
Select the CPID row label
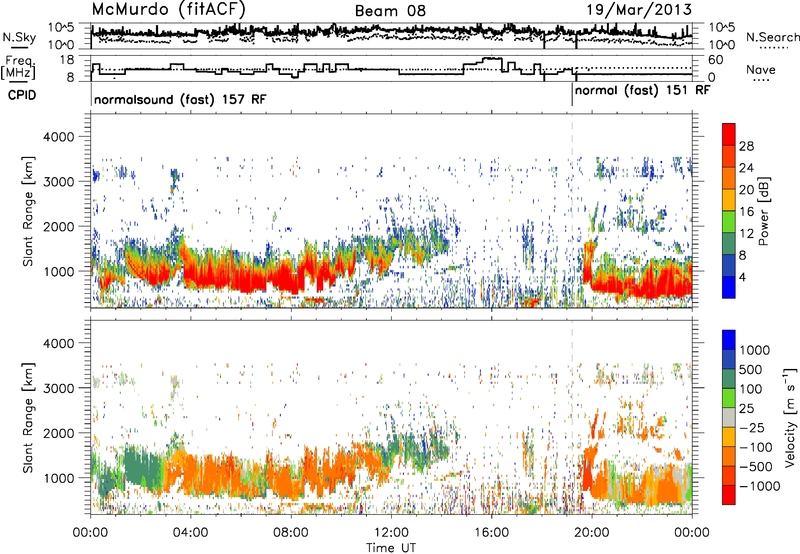pyautogui.click(x=22, y=95)
